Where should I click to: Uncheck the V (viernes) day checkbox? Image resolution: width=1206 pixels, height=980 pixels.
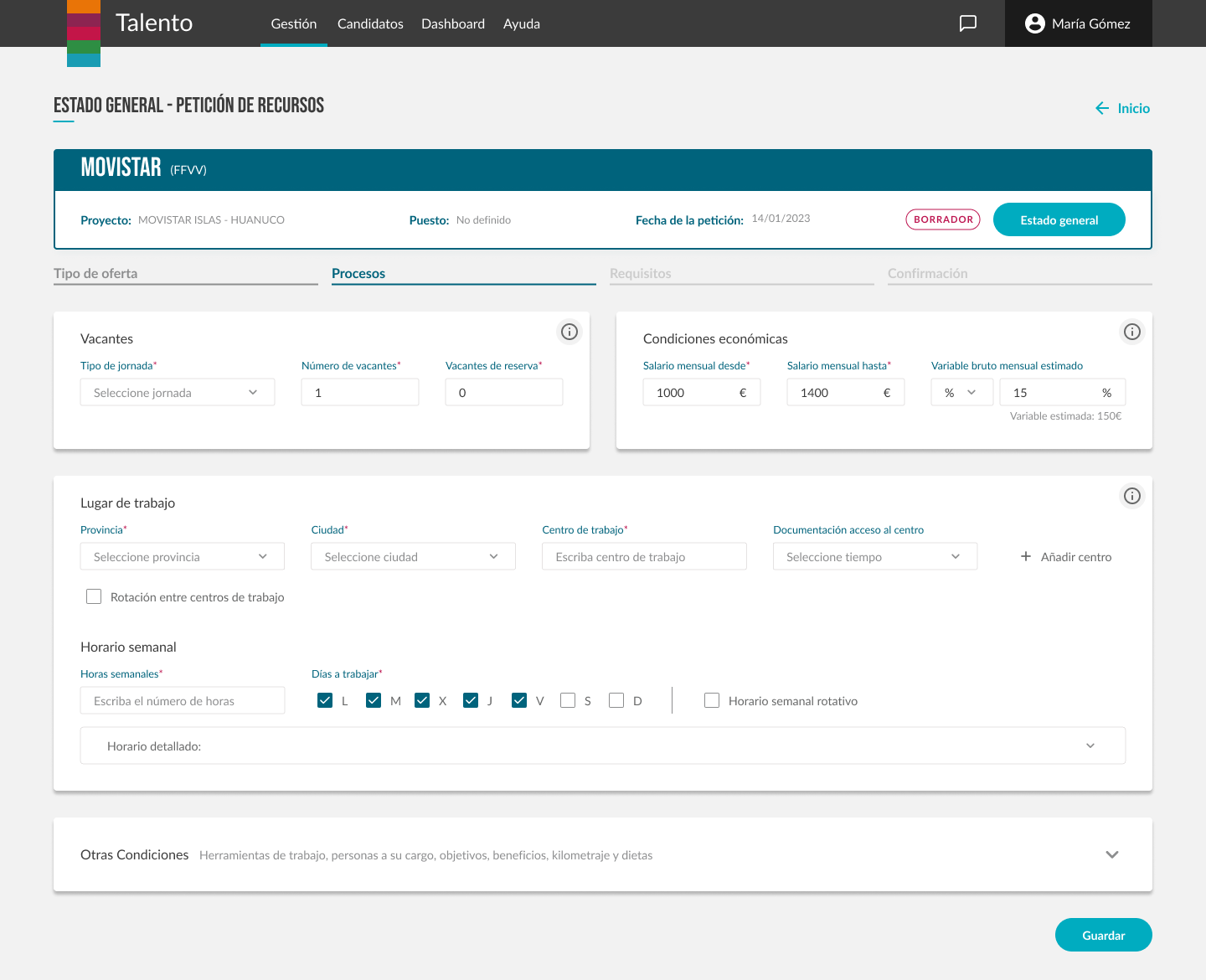pos(519,700)
